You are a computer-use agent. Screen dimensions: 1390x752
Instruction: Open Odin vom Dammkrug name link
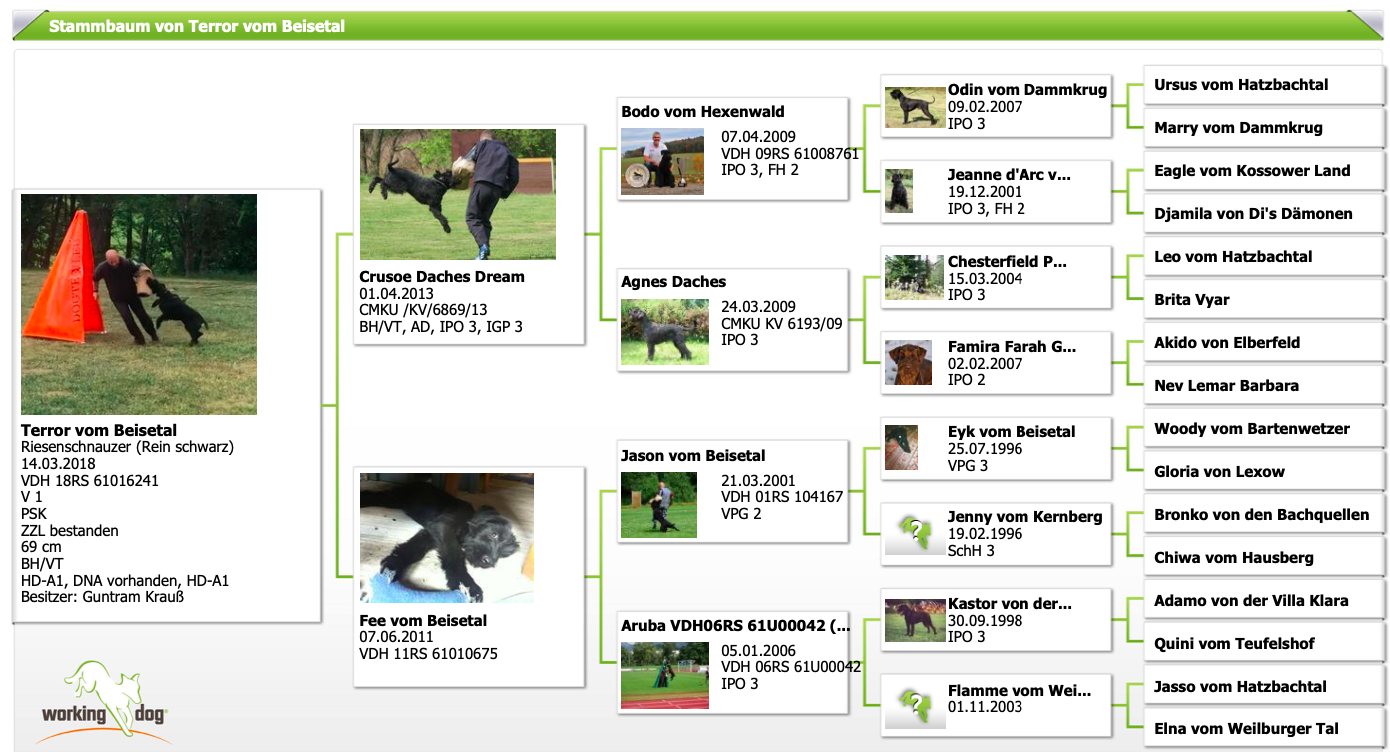pyautogui.click(x=1027, y=90)
